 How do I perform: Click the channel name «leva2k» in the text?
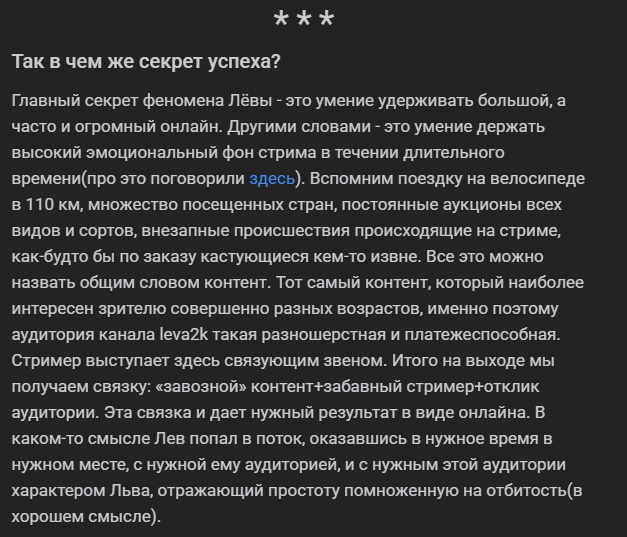coord(184,334)
